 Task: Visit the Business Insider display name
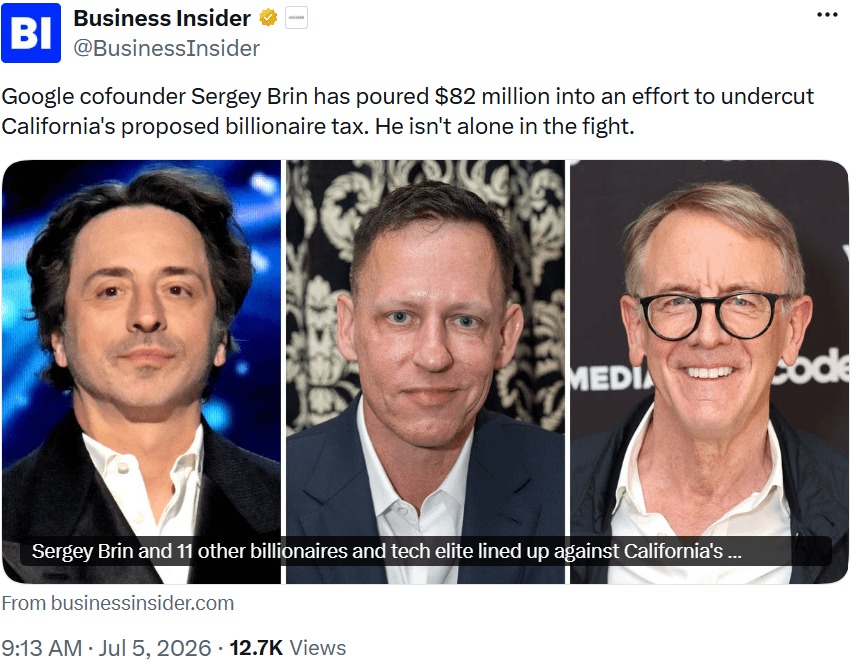[162, 18]
